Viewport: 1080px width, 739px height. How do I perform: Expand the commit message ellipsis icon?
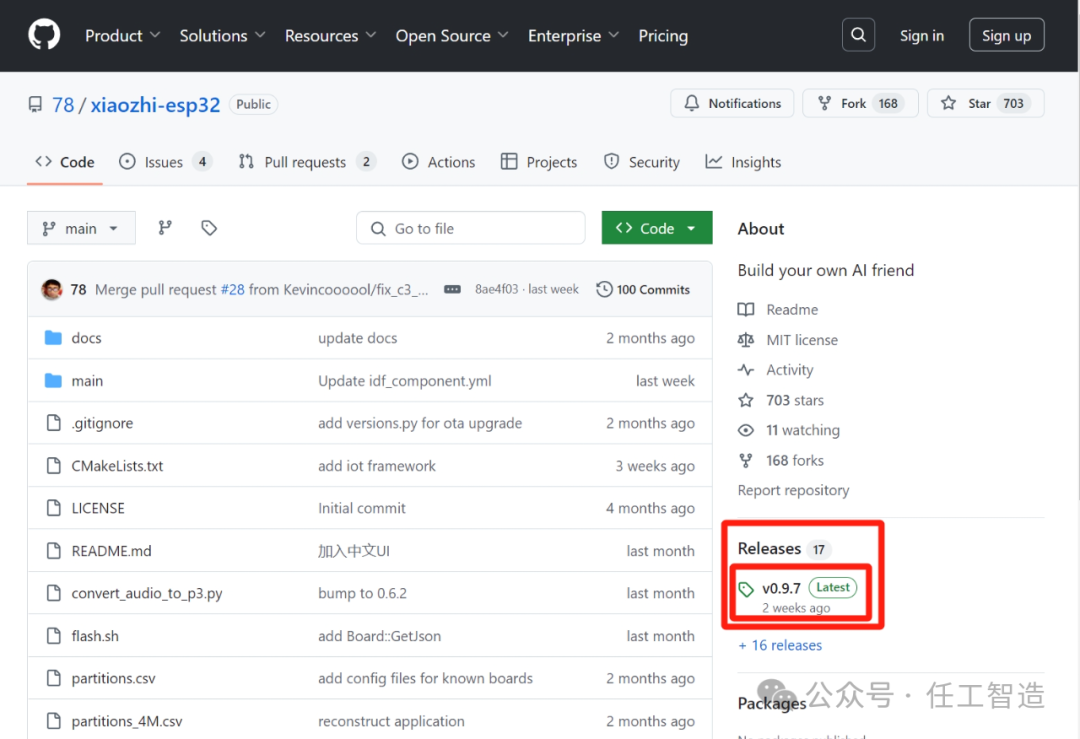[x=452, y=289]
